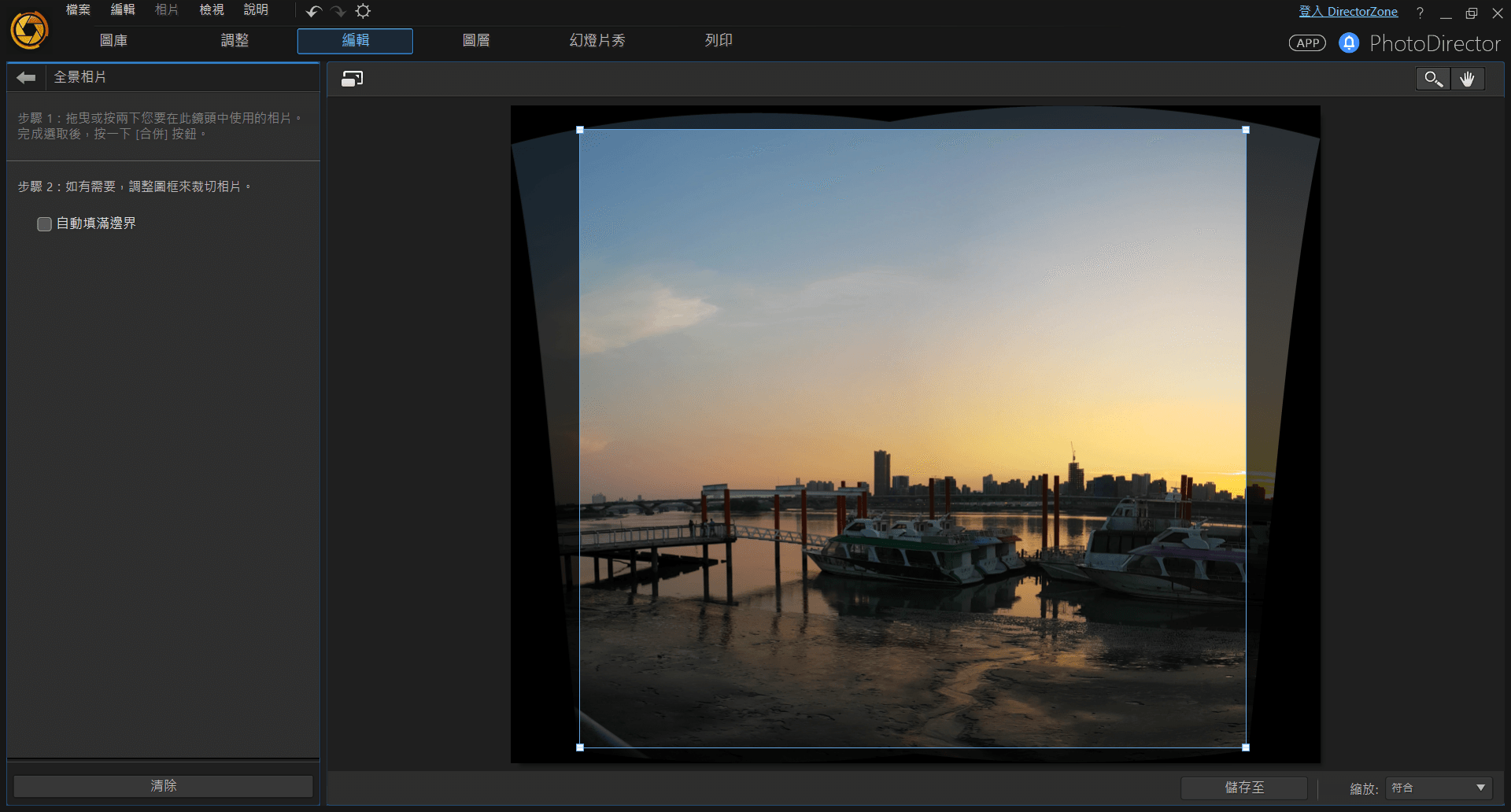Click the 清除 button

tap(164, 786)
